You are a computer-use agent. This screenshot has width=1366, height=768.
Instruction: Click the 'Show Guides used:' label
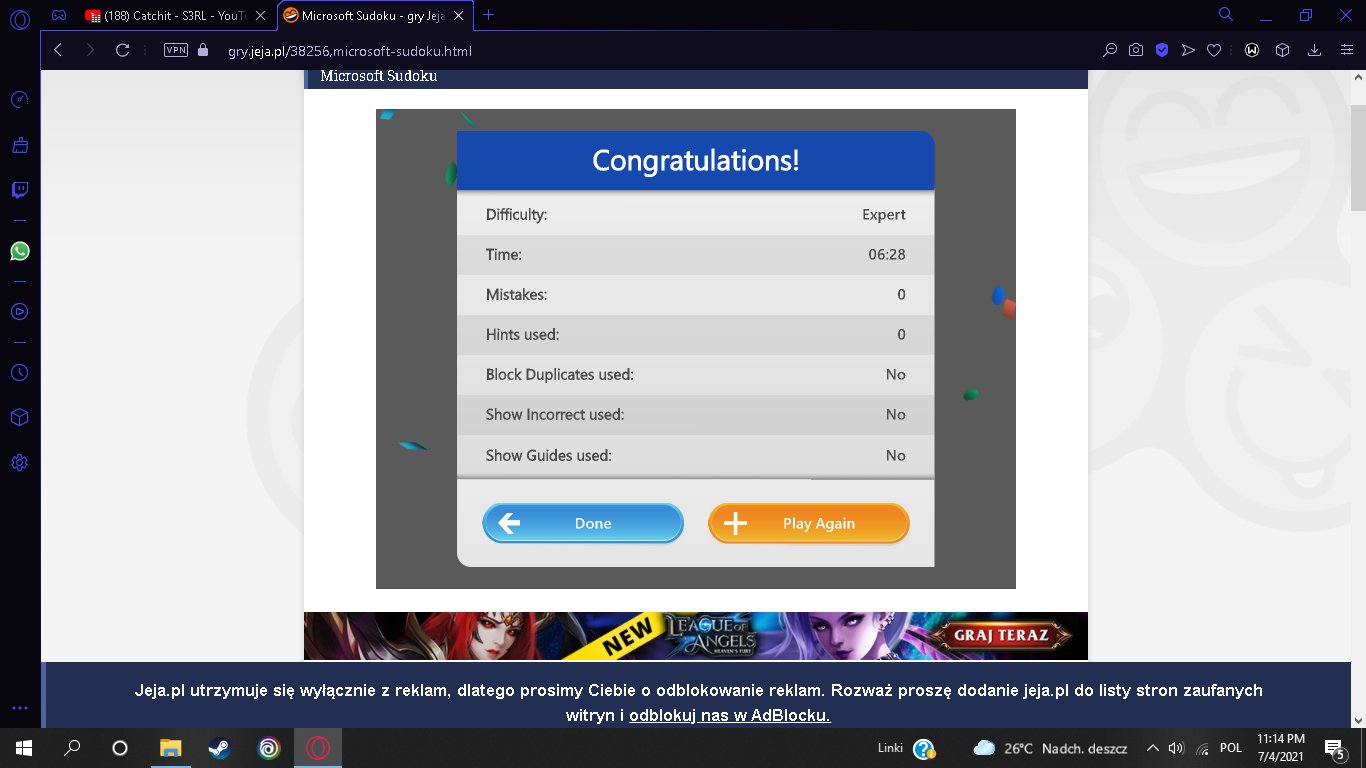[x=549, y=455]
